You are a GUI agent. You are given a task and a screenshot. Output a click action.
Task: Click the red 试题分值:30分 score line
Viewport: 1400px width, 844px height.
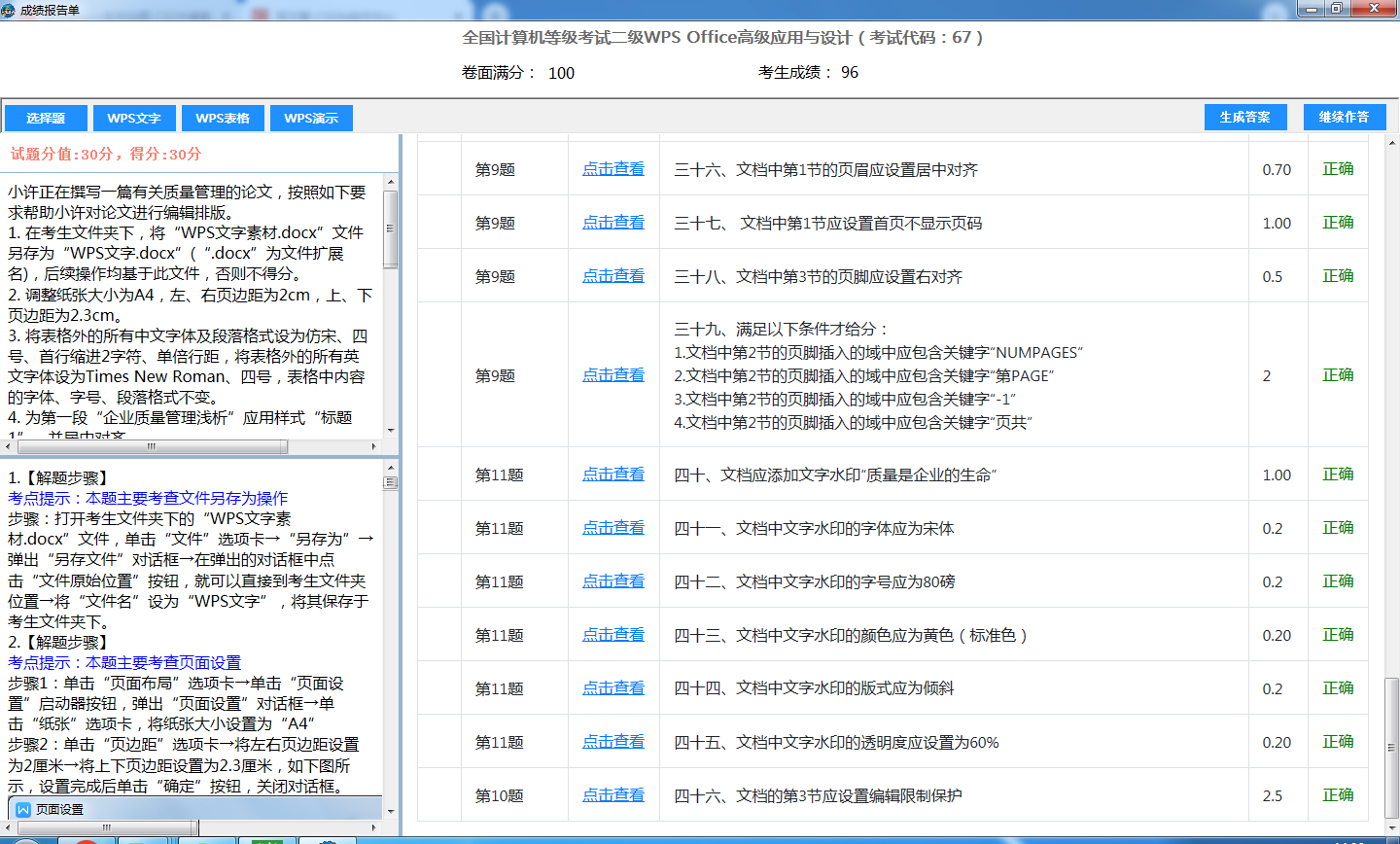[x=106, y=154]
